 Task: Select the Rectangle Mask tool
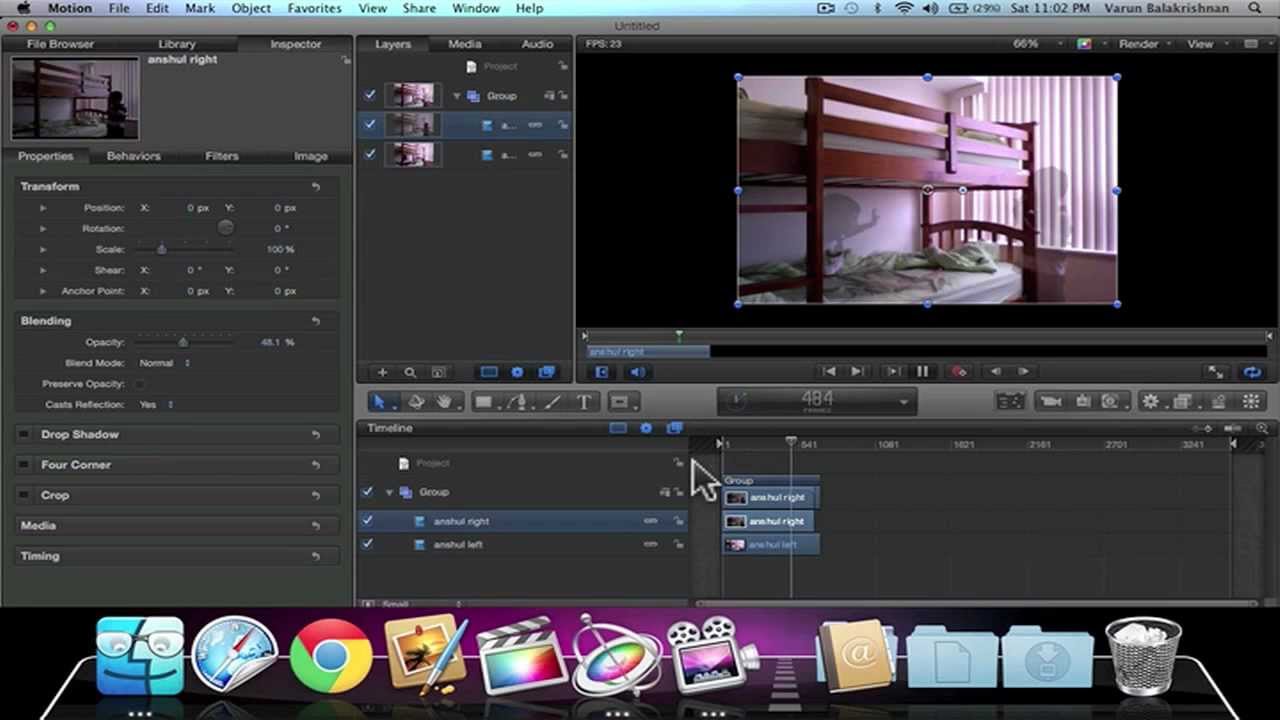pos(619,402)
